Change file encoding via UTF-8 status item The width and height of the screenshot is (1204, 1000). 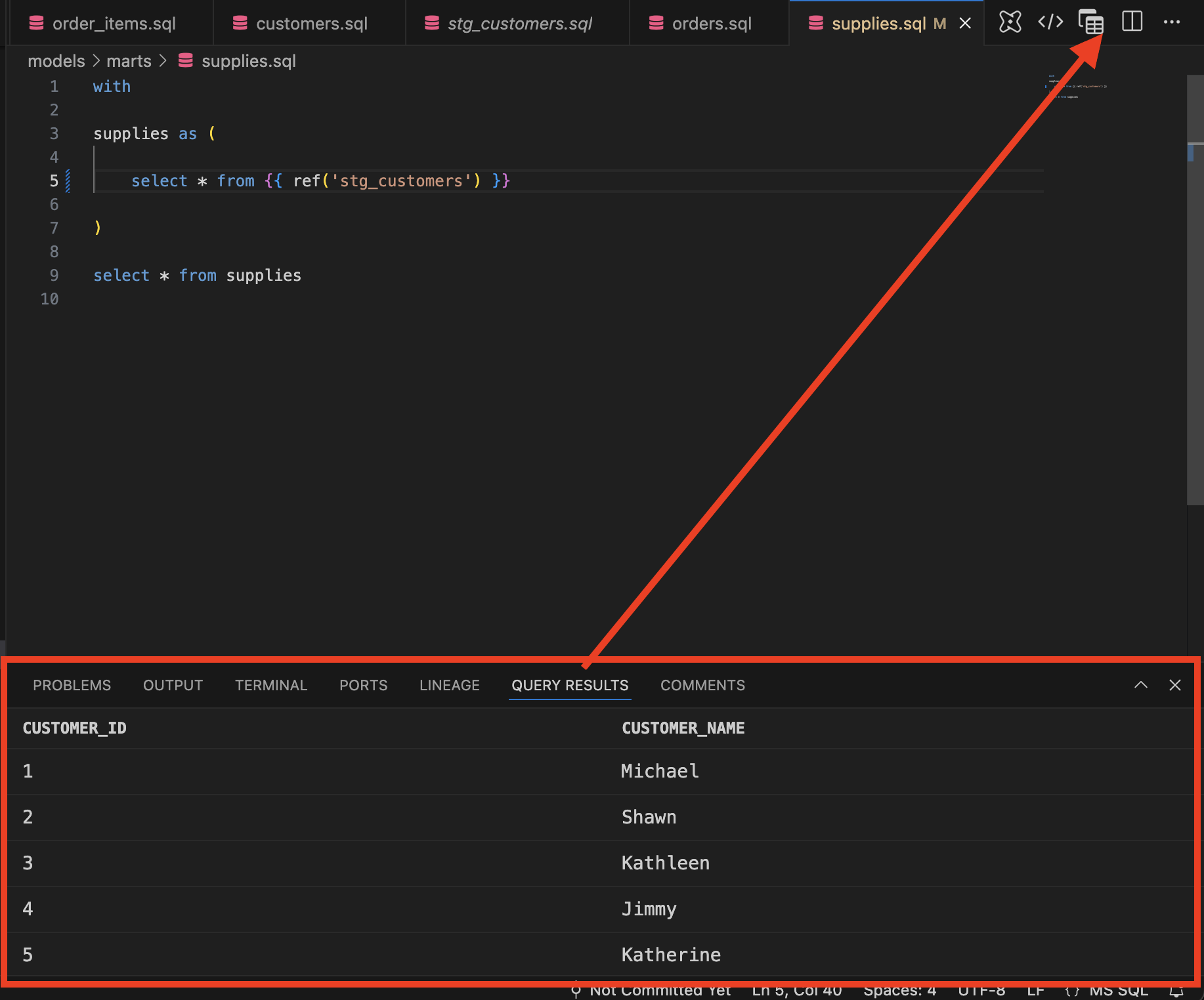[x=981, y=990]
